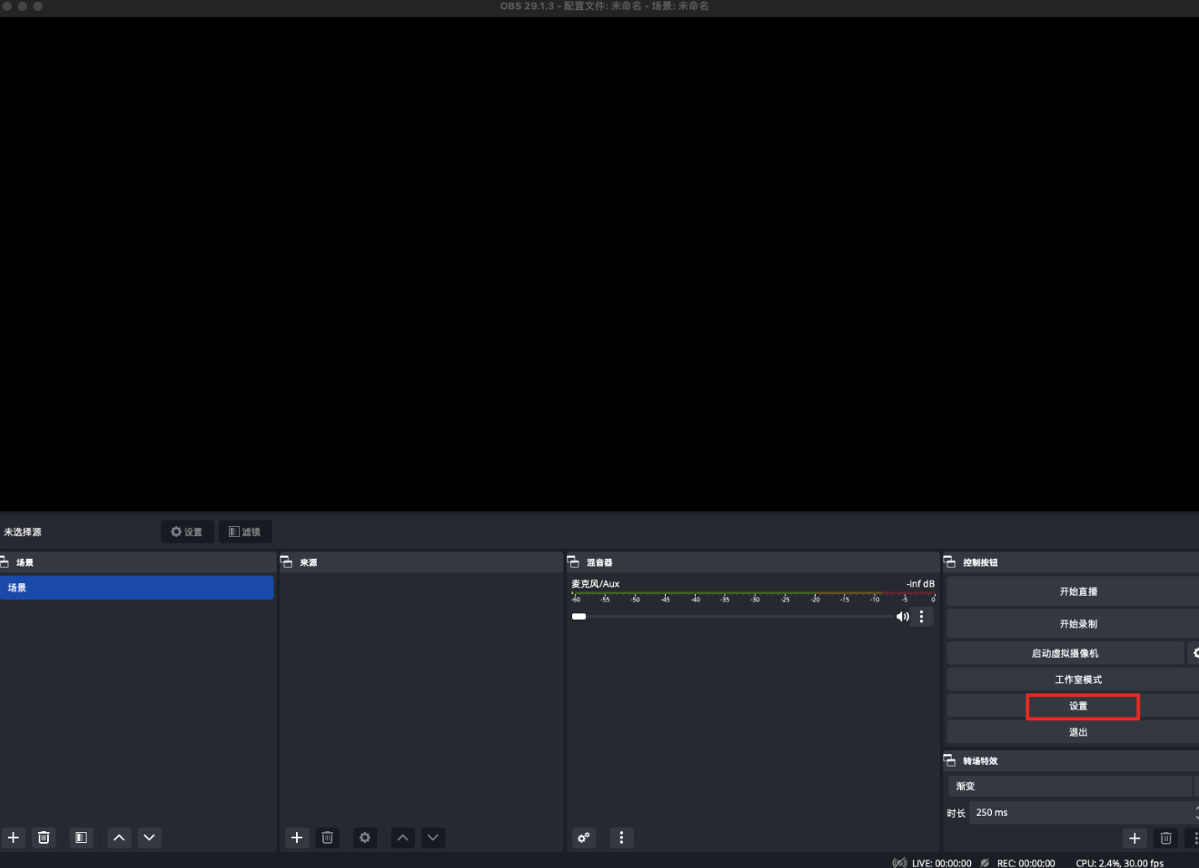Open scene filters icon in Scenes toolbar
The height and width of the screenshot is (868, 1199).
81,837
